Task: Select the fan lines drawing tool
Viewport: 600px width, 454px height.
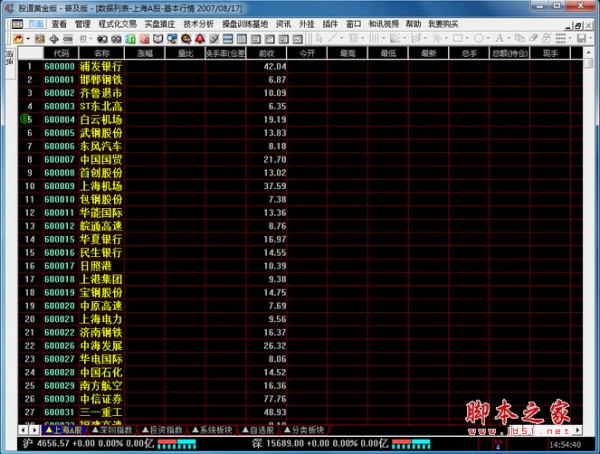Action: [395, 38]
